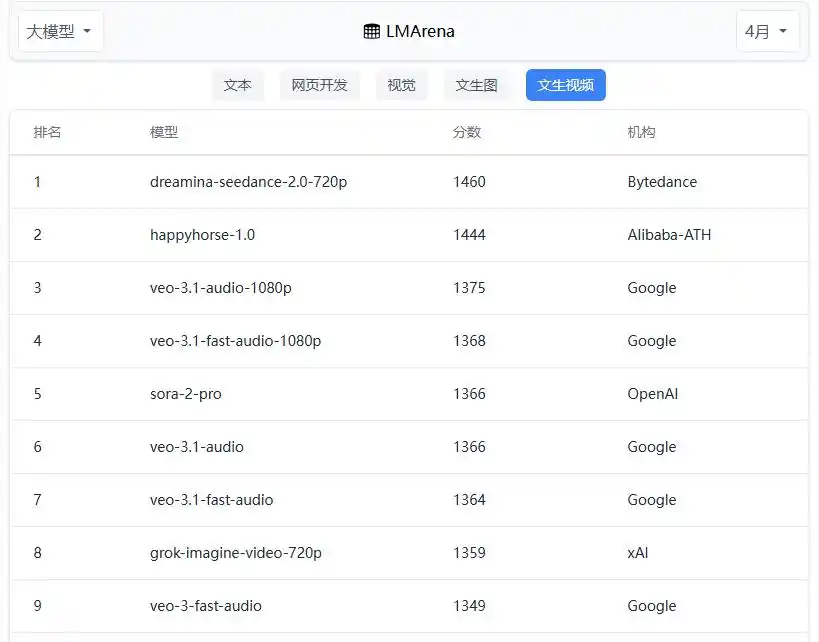Select model veo-3.1-audio-1080p
The height and width of the screenshot is (642, 819).
pos(221,288)
